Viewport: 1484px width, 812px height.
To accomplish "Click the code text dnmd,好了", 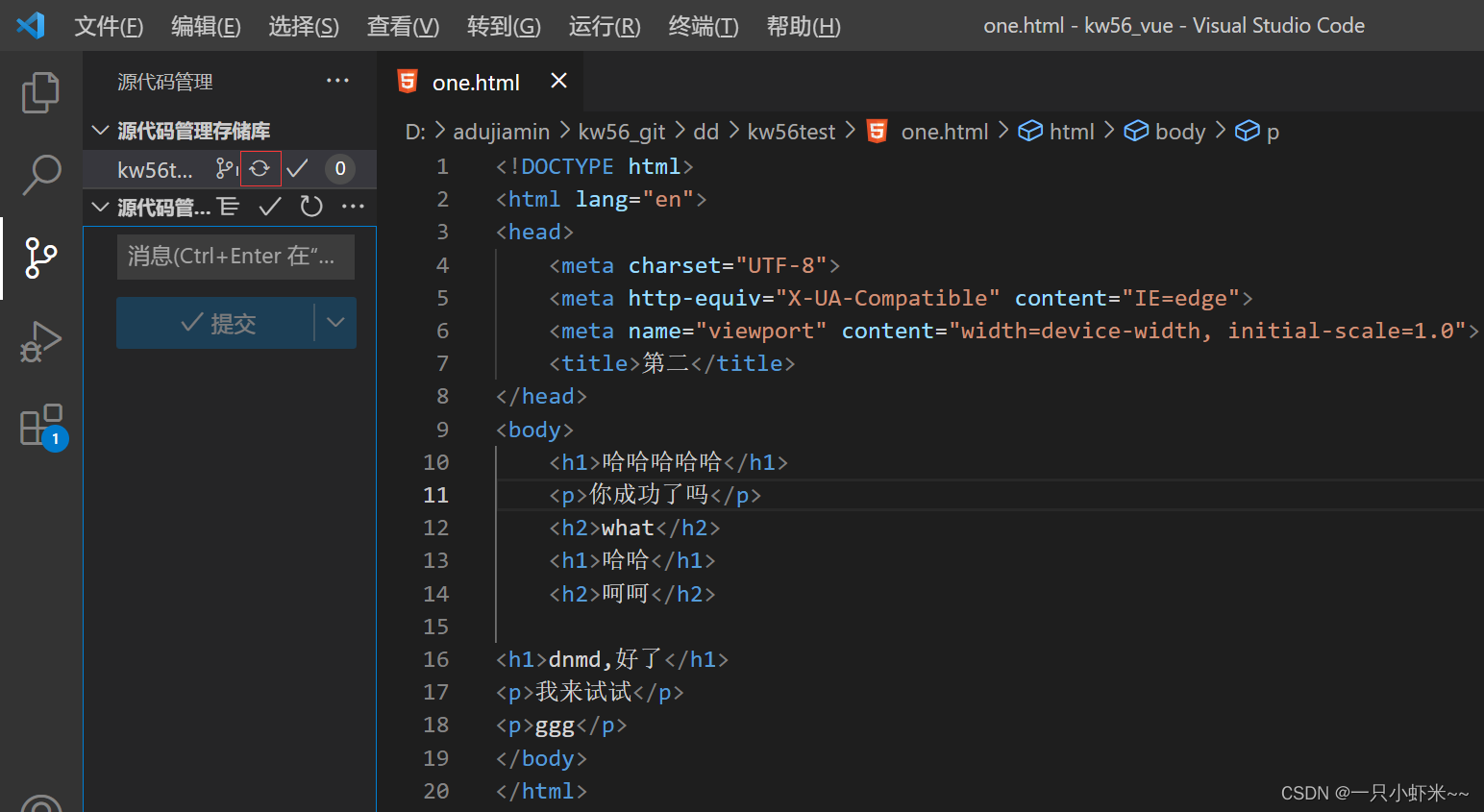I will point(606,659).
